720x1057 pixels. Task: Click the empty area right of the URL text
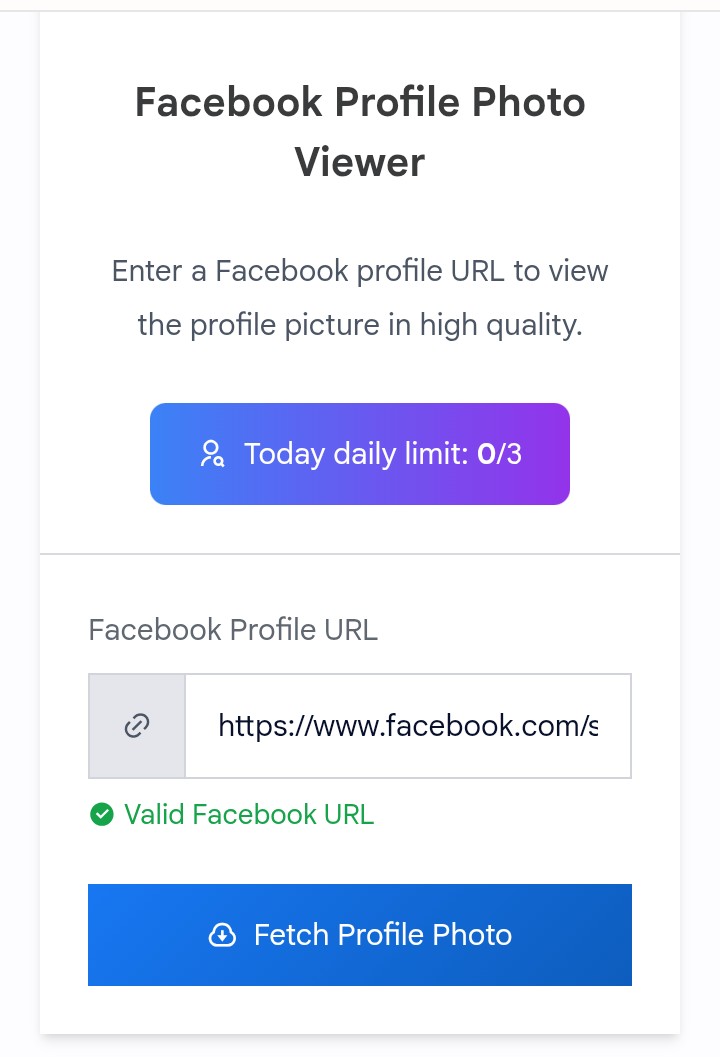click(614, 726)
